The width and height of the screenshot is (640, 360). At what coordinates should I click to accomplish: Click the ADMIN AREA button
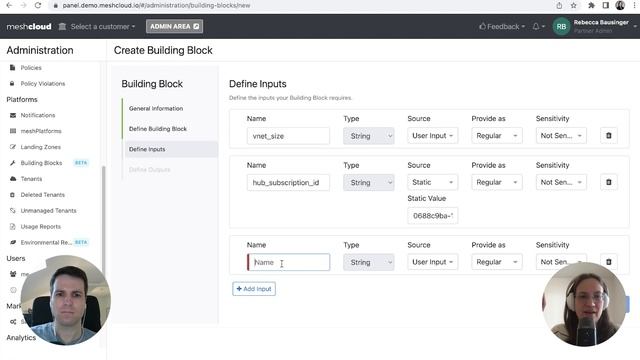pos(174,27)
